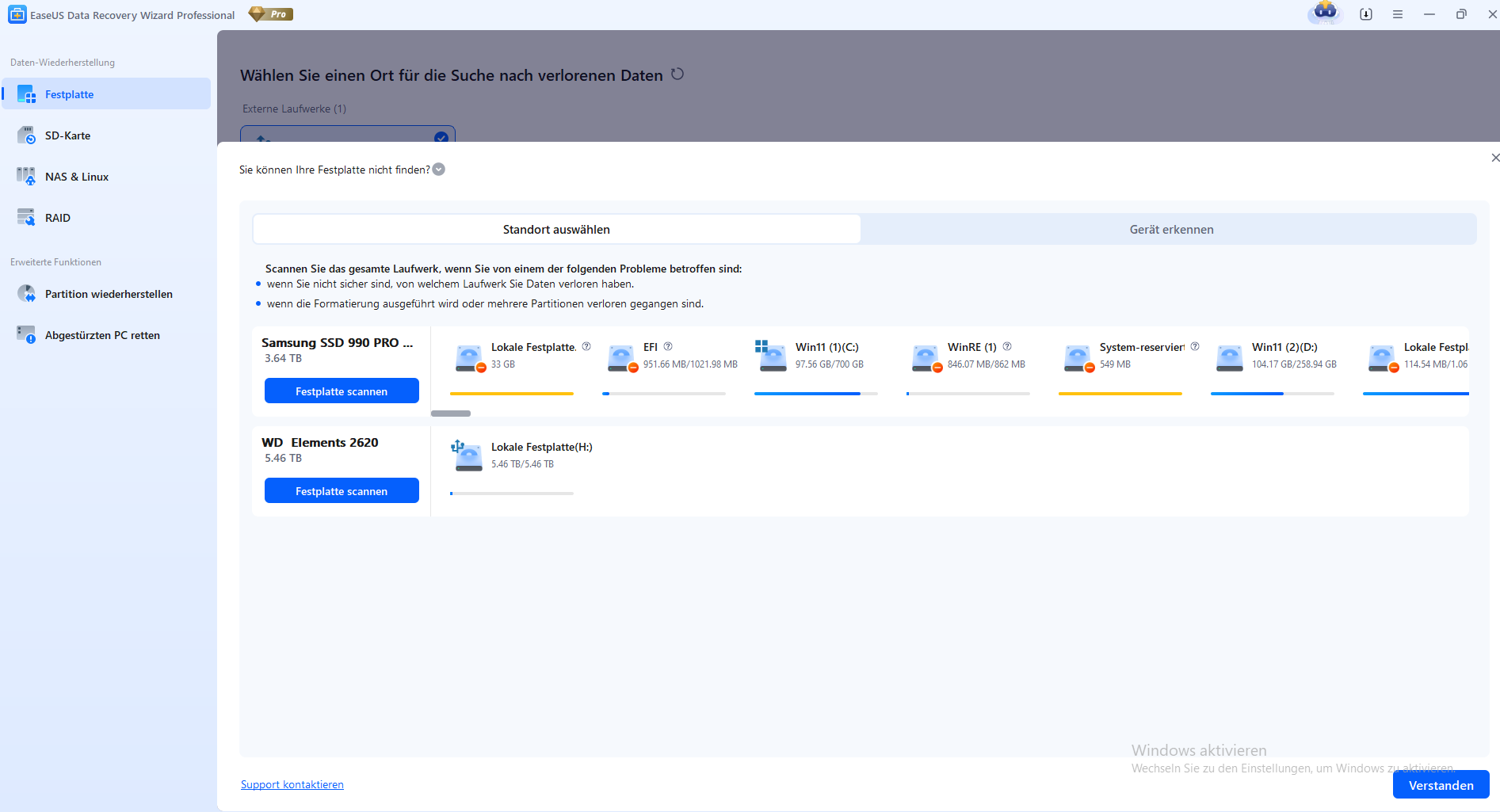This screenshot has height=812, width=1500.
Task: Open Abgestürzten PC retten function
Action: click(x=106, y=335)
